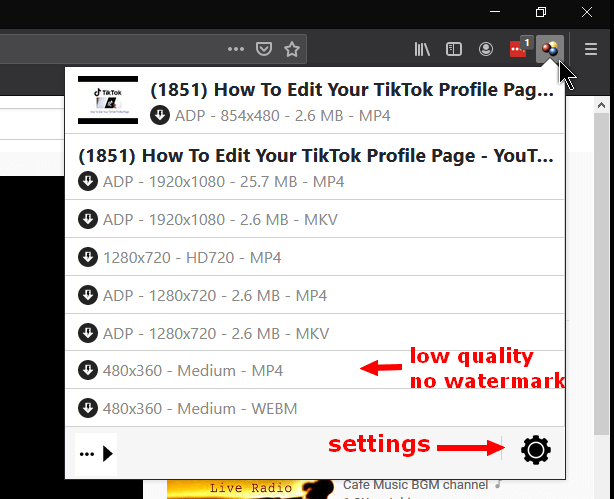
Task: Click the page vertical scrollbar
Action: pyautogui.click(x=601, y=274)
